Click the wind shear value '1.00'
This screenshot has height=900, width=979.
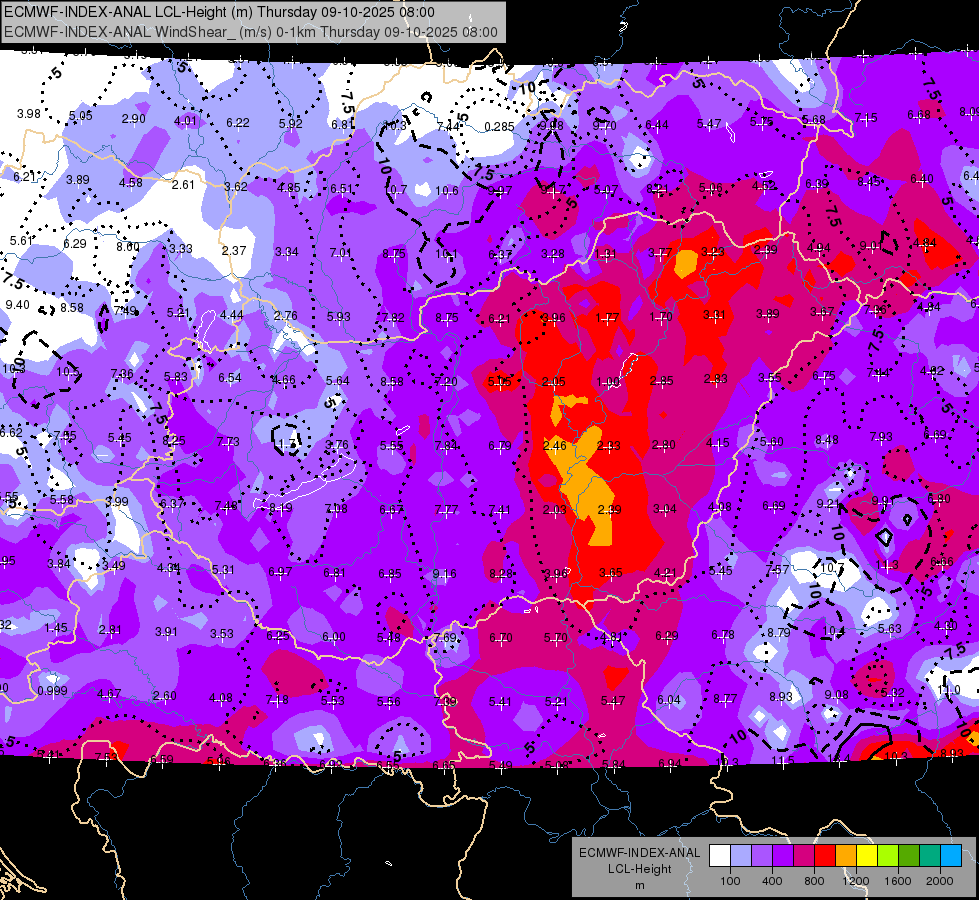point(608,382)
